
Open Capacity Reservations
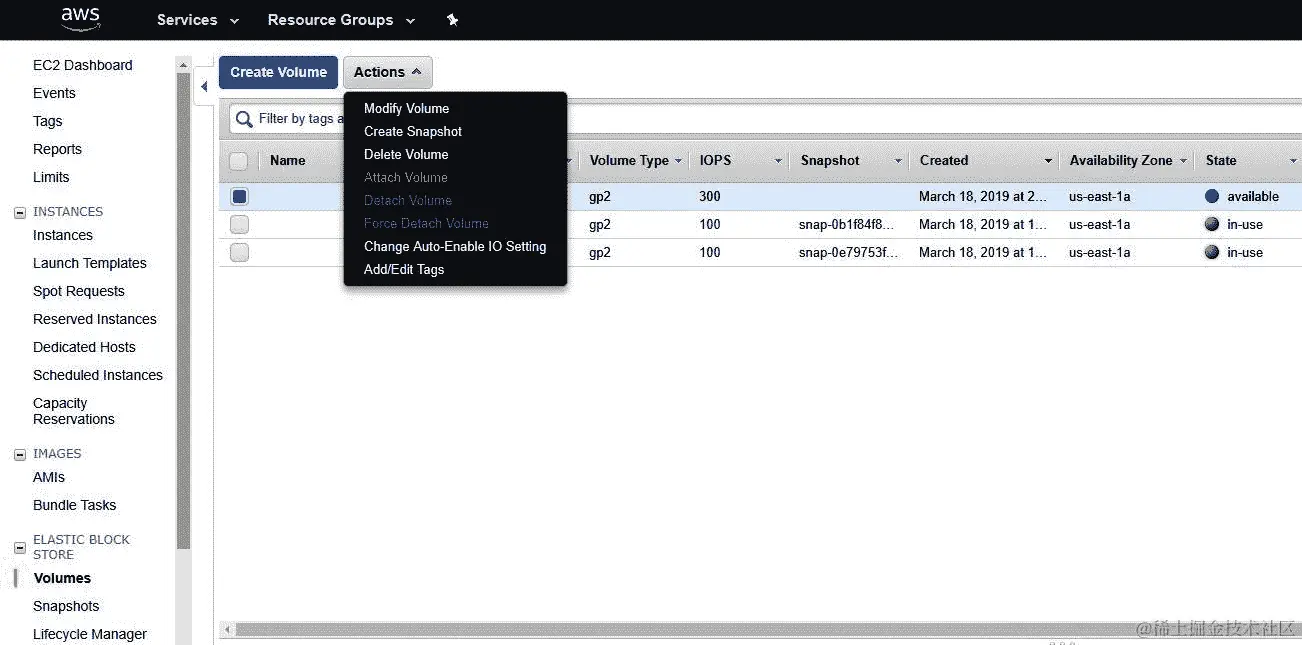coord(73,411)
